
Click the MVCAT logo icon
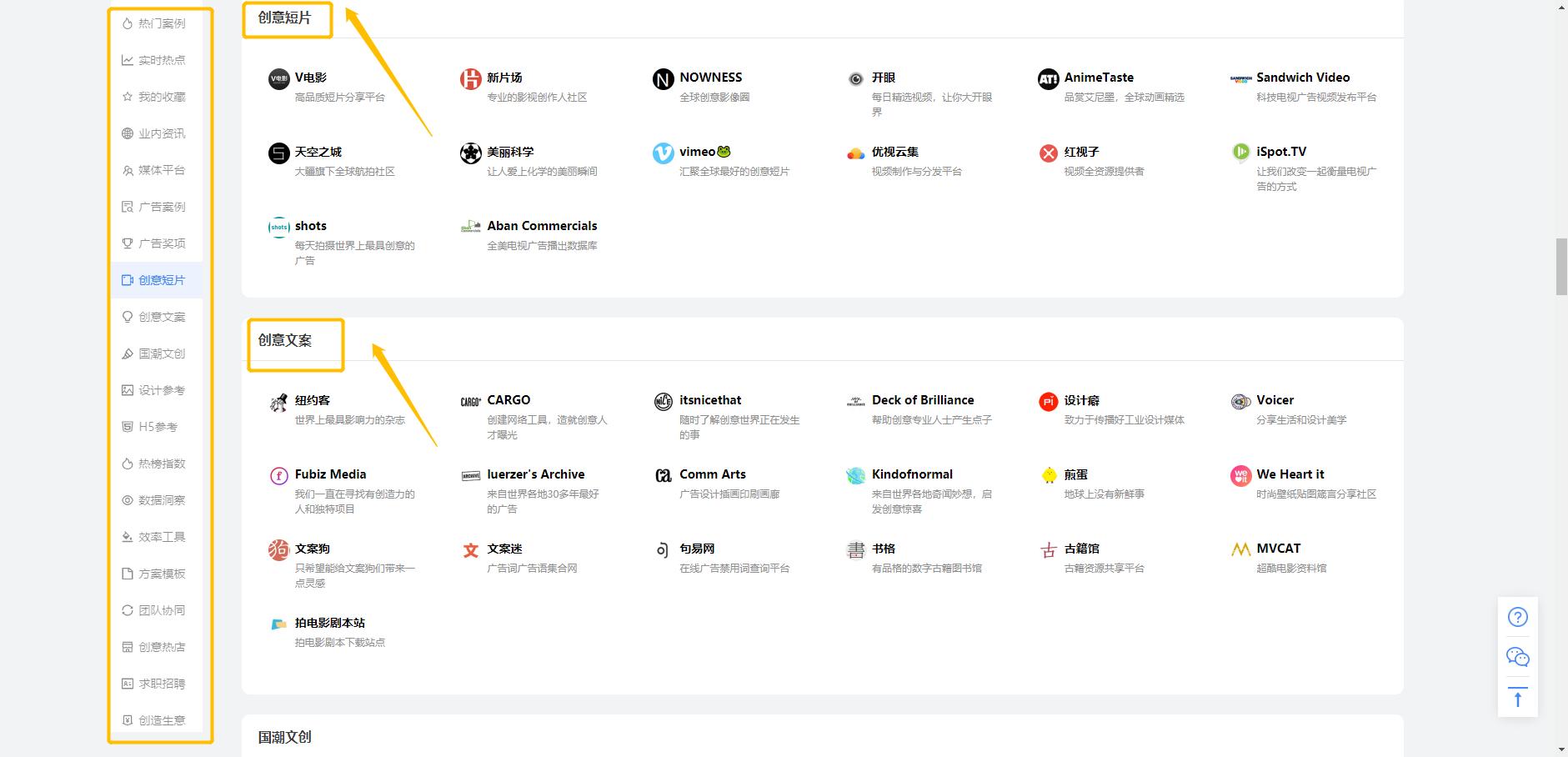point(1240,549)
